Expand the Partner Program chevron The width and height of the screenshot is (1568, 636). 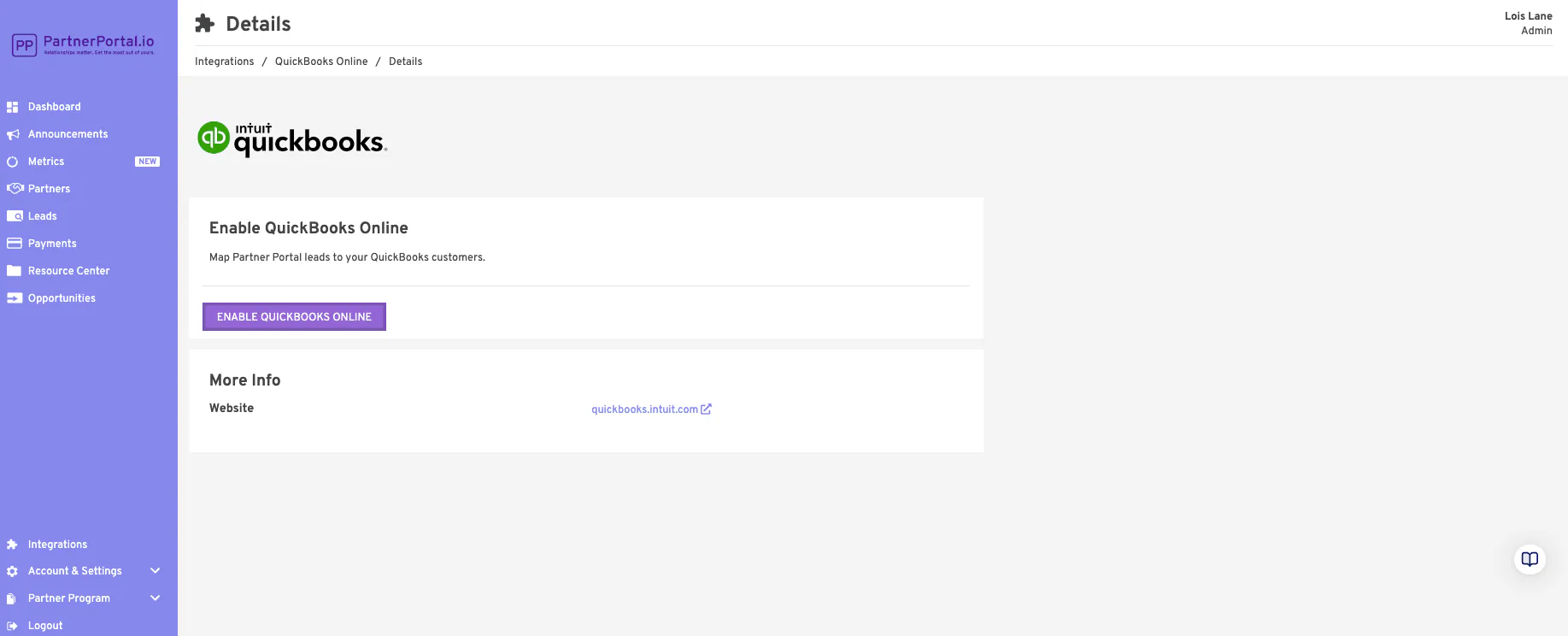pyautogui.click(x=156, y=598)
